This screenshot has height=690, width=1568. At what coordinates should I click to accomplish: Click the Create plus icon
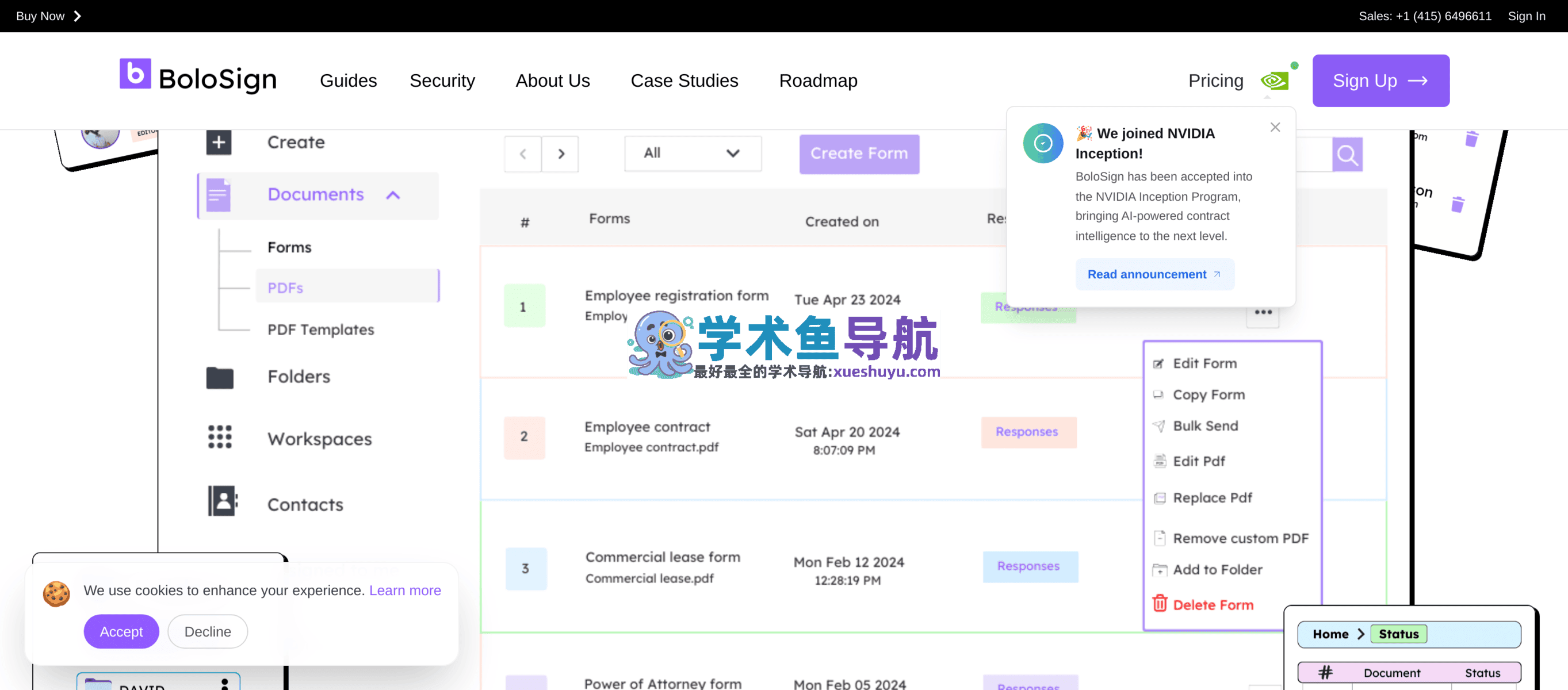coord(219,143)
